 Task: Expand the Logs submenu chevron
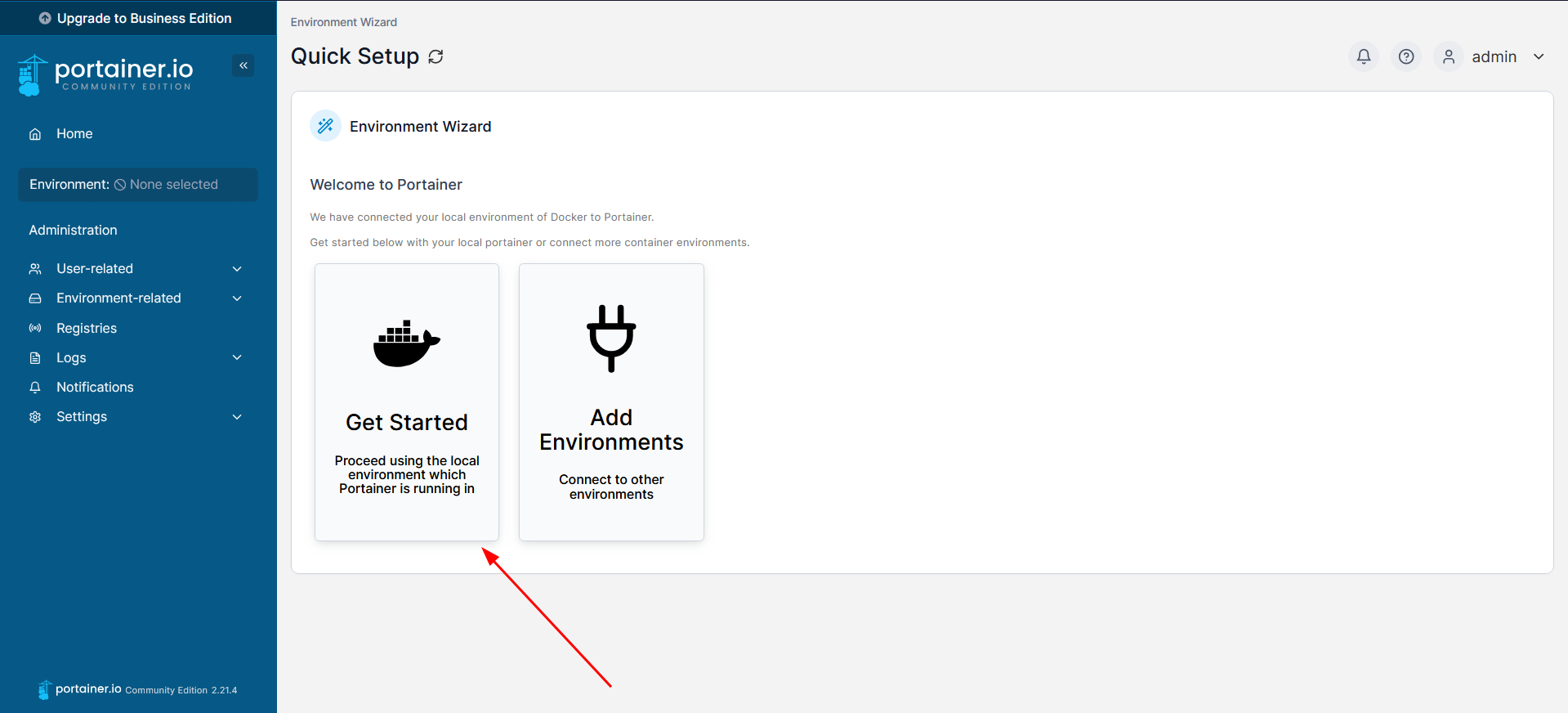coord(237,357)
